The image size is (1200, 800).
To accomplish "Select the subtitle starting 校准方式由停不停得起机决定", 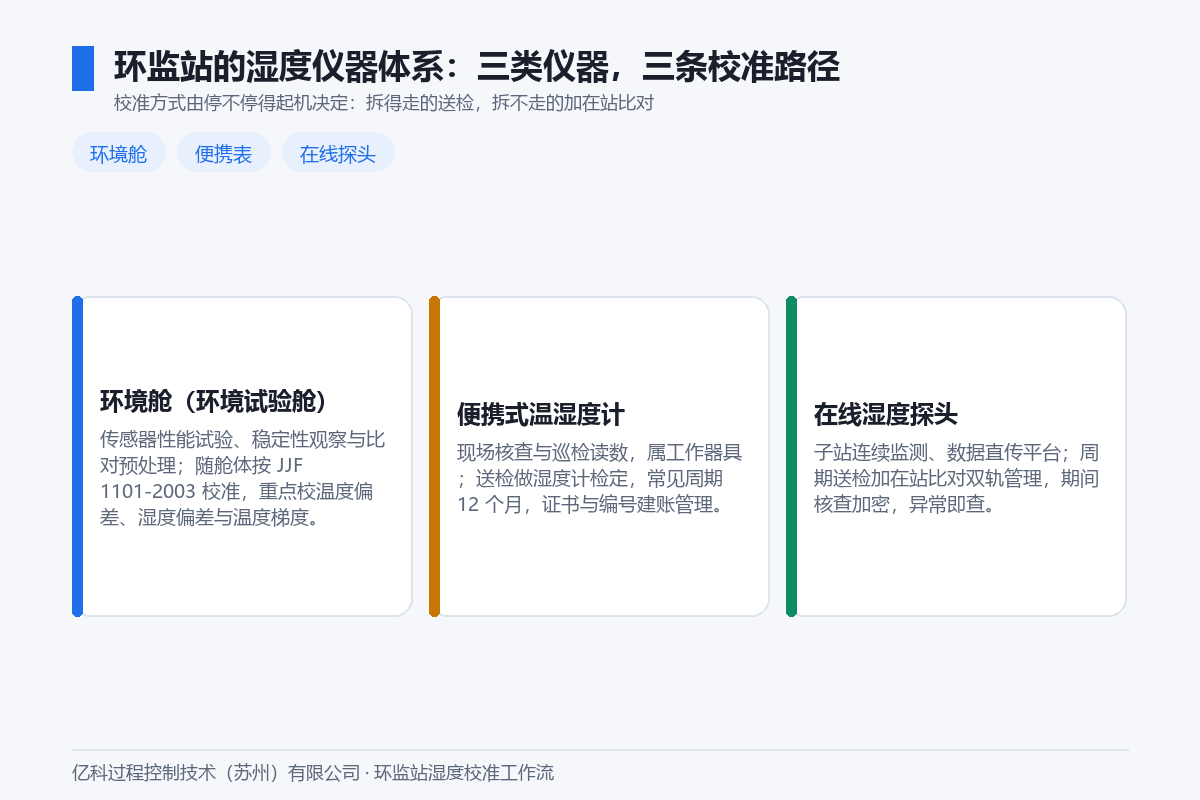I will [x=383, y=103].
